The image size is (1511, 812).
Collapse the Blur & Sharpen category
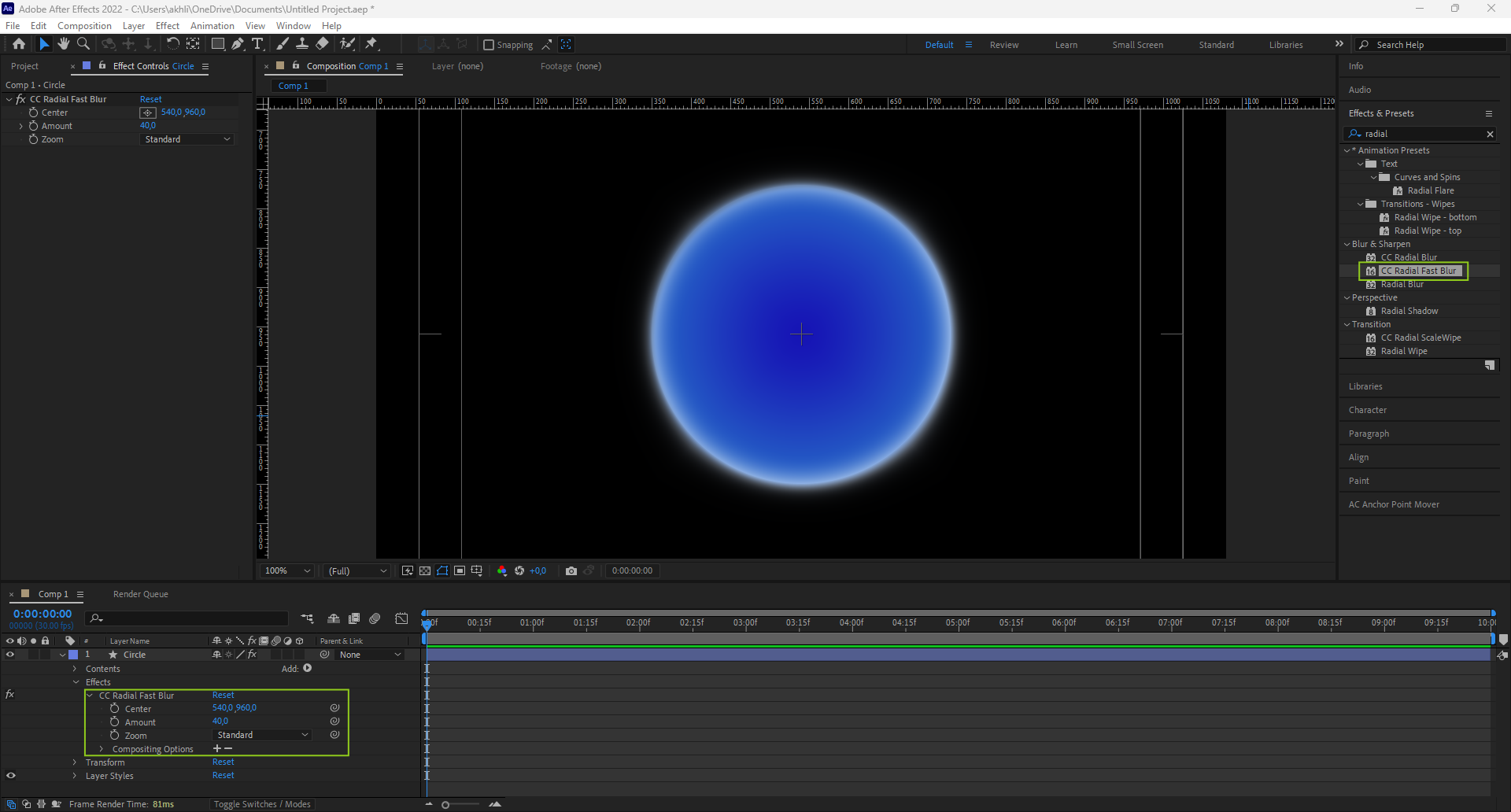(x=1347, y=244)
